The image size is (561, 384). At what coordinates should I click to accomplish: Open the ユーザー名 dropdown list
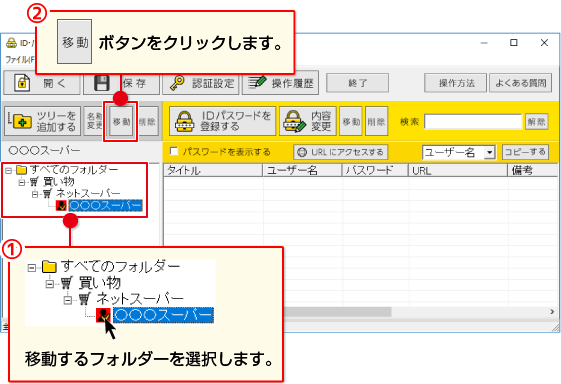[489, 152]
